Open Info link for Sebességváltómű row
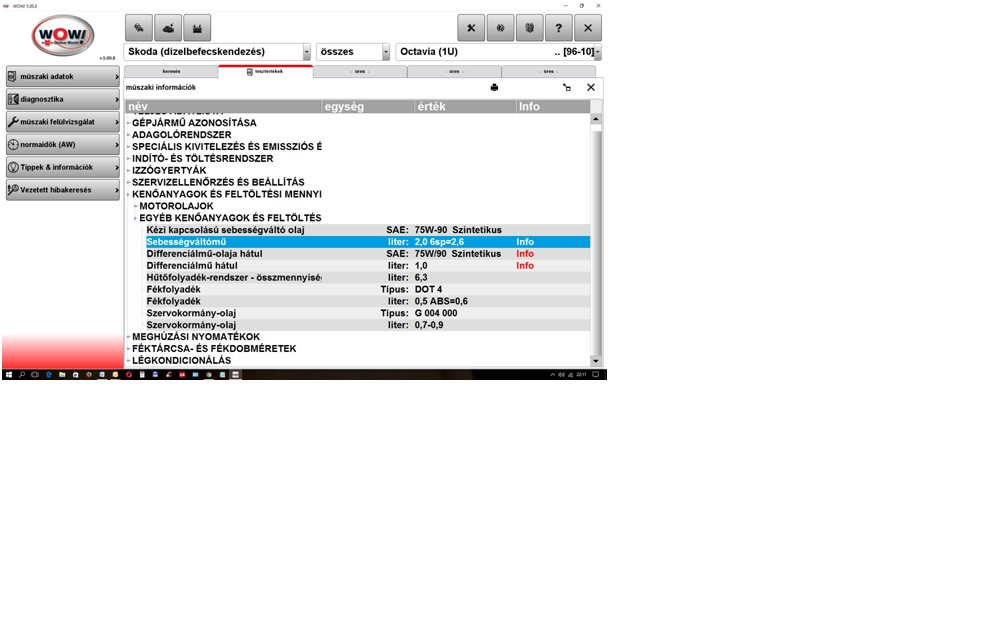The width and height of the screenshot is (1008, 630). (x=525, y=242)
